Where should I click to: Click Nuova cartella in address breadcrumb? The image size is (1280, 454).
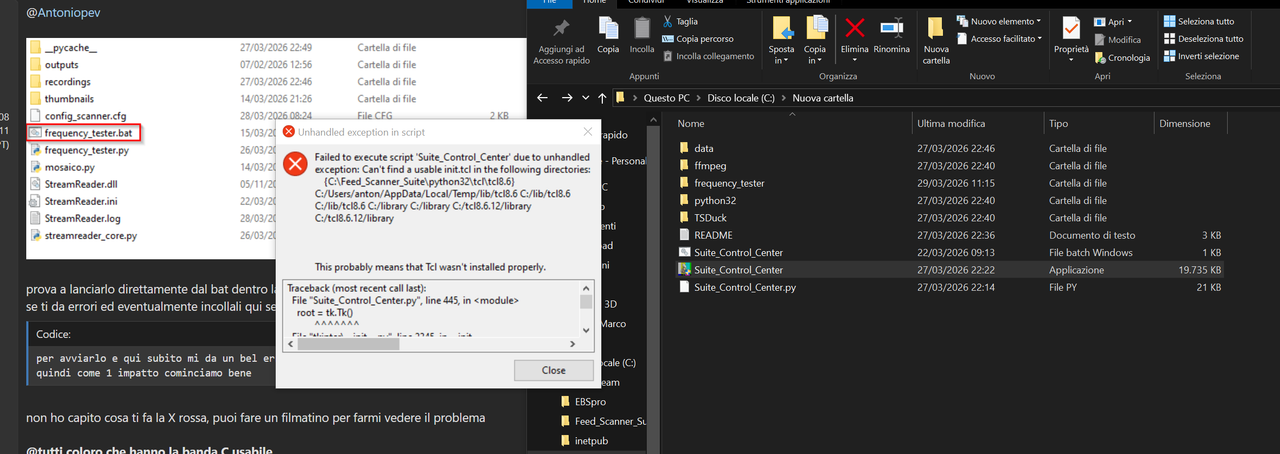(x=823, y=98)
